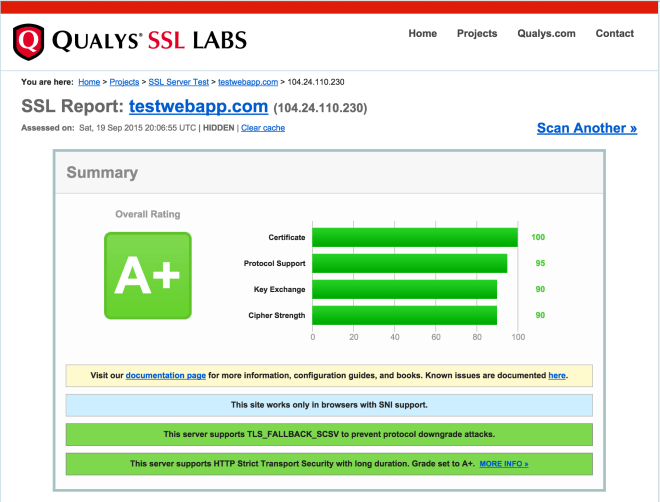Click the A+ overall rating badge

coord(147,276)
